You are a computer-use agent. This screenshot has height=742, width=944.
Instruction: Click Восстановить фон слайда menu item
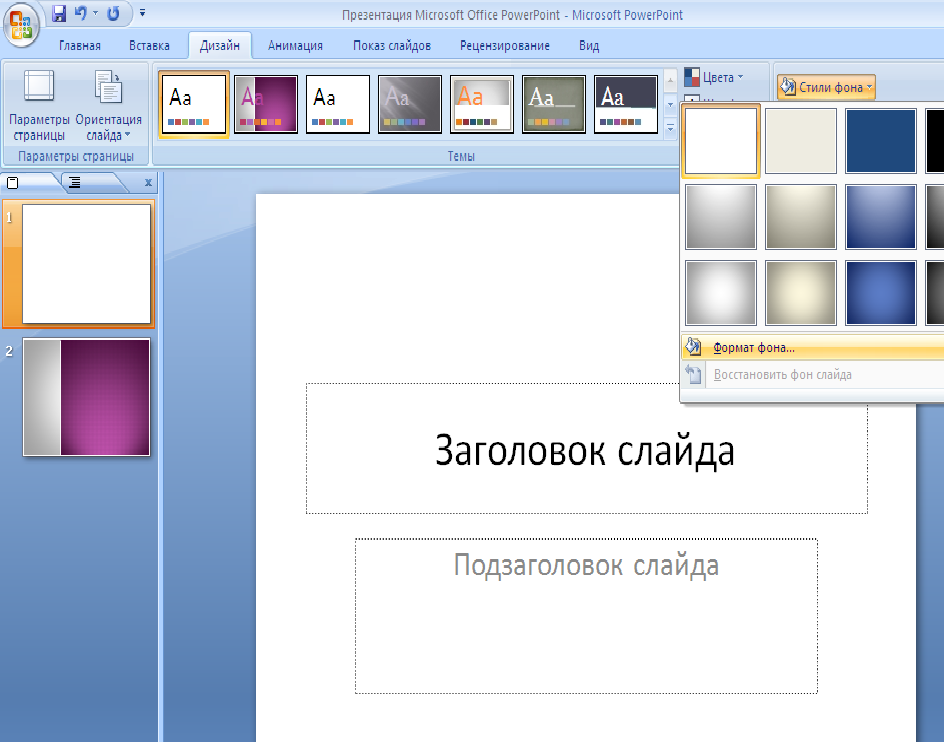click(813, 375)
